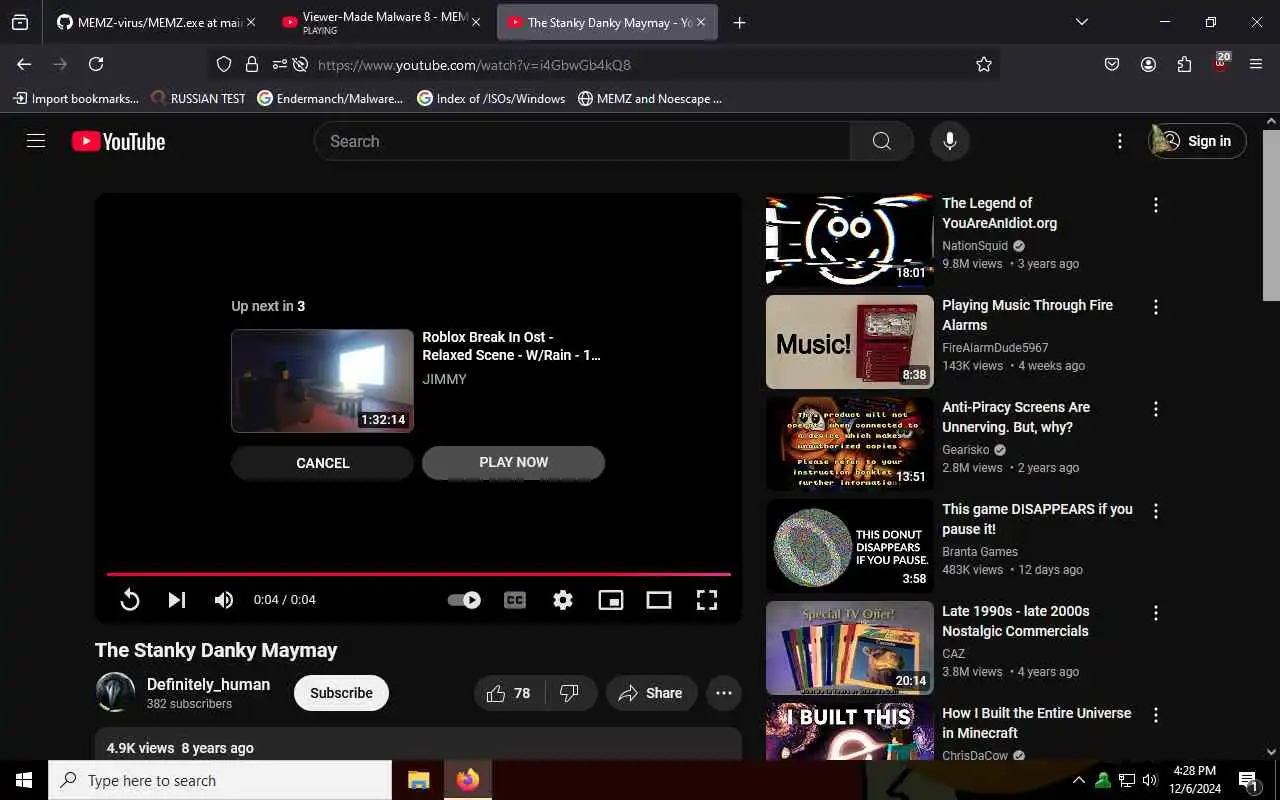Open uBlock Origin extension icon
The height and width of the screenshot is (800, 1280).
[x=1220, y=64]
